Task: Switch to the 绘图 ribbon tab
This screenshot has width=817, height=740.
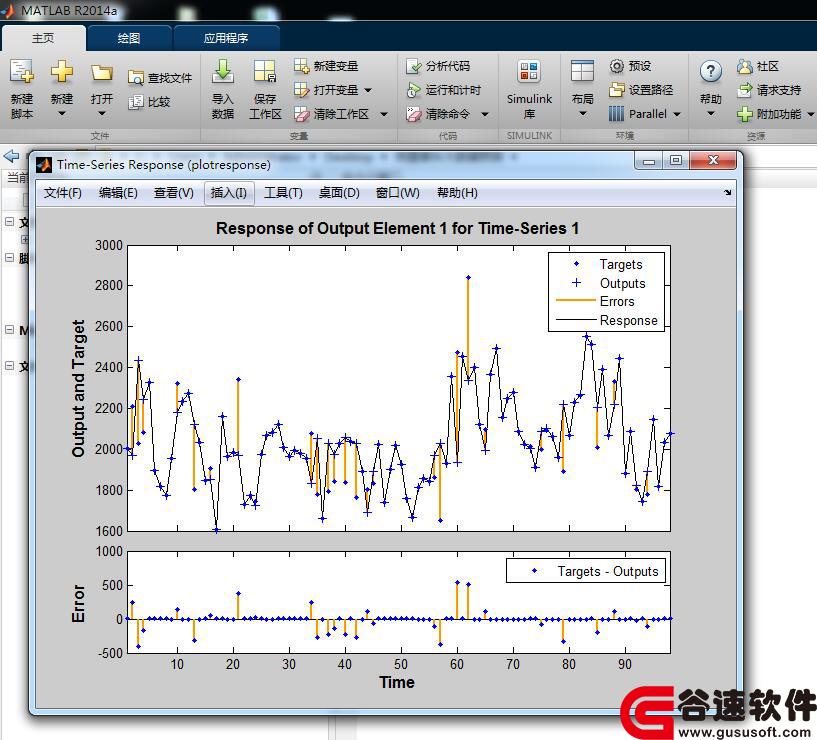Action: (129, 38)
